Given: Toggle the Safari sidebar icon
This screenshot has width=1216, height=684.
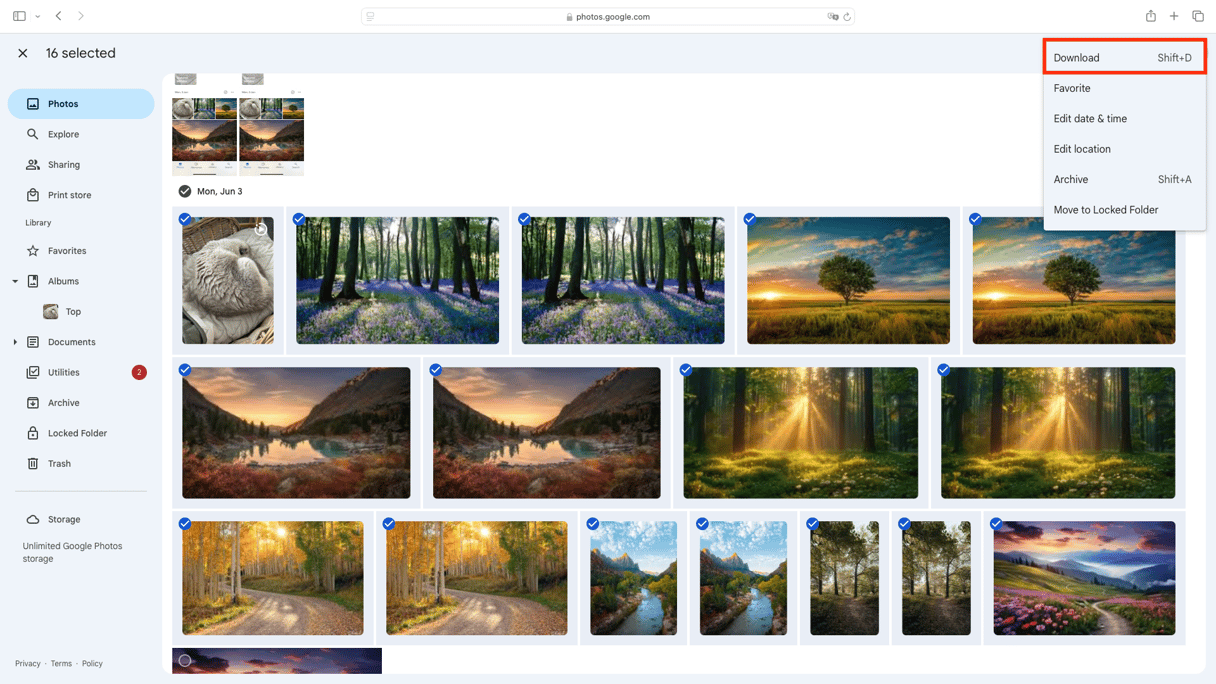Looking at the screenshot, I should [19, 16].
